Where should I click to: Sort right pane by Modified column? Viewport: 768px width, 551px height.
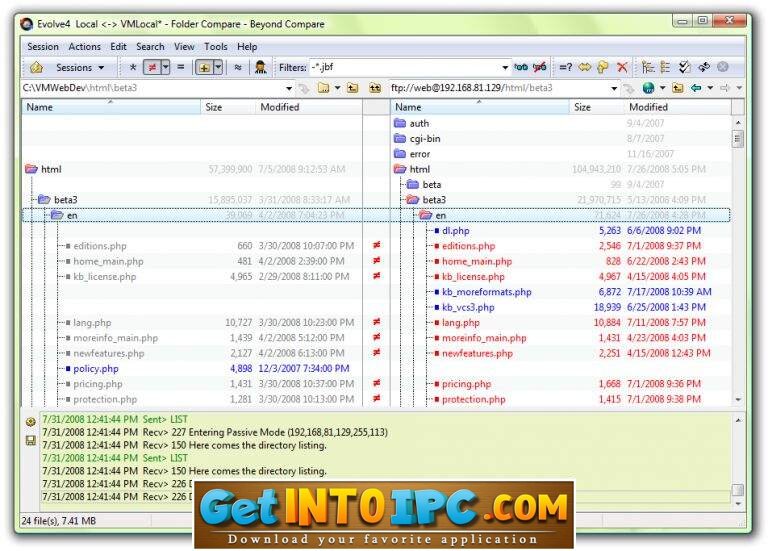[x=677, y=107]
